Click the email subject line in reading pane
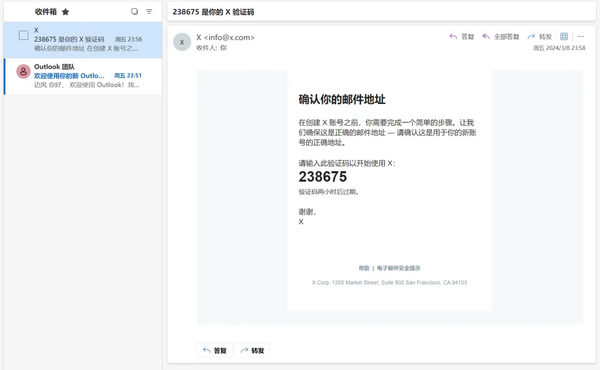The image size is (600, 370). [x=213, y=12]
